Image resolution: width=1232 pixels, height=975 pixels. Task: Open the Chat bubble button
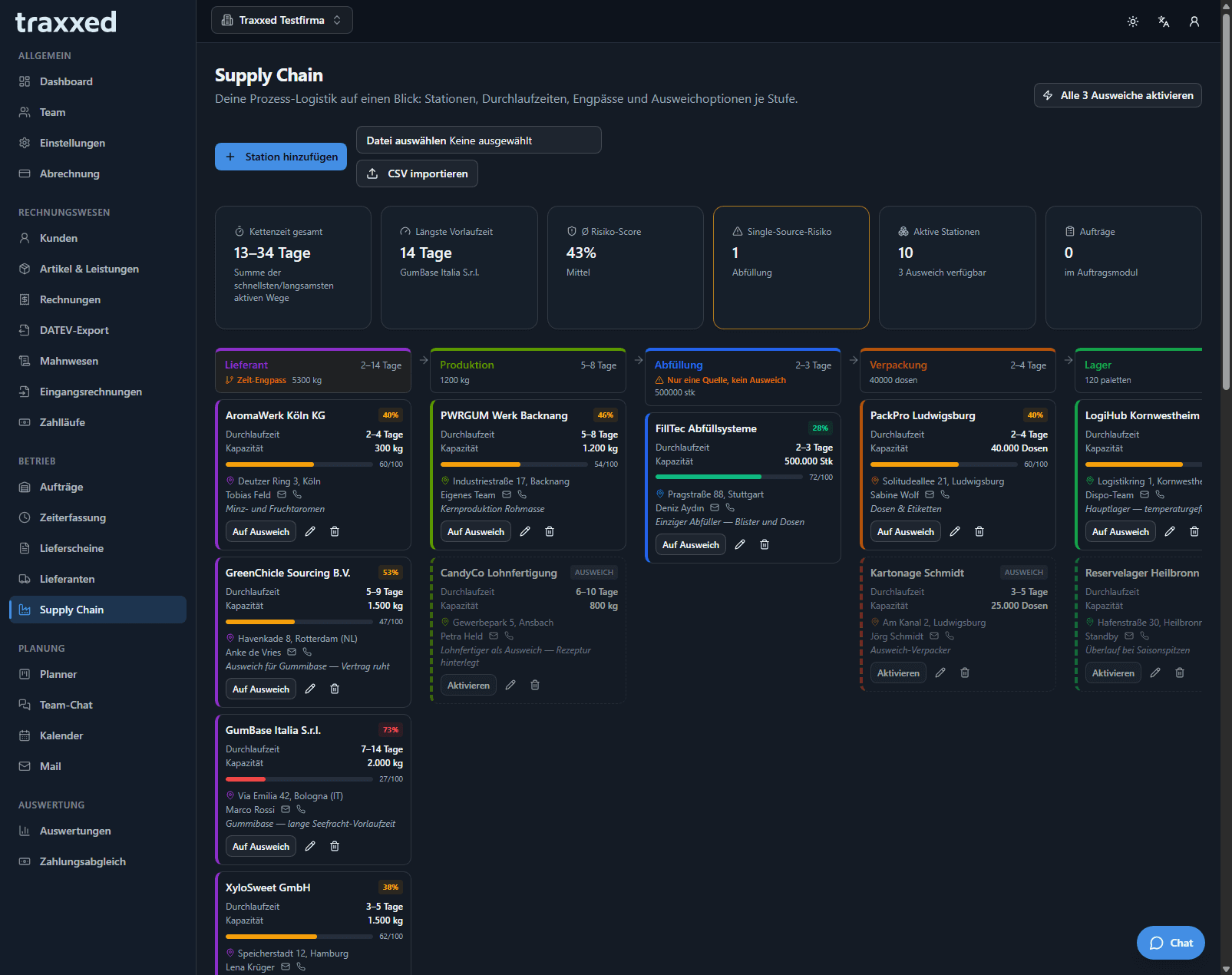[1171, 943]
